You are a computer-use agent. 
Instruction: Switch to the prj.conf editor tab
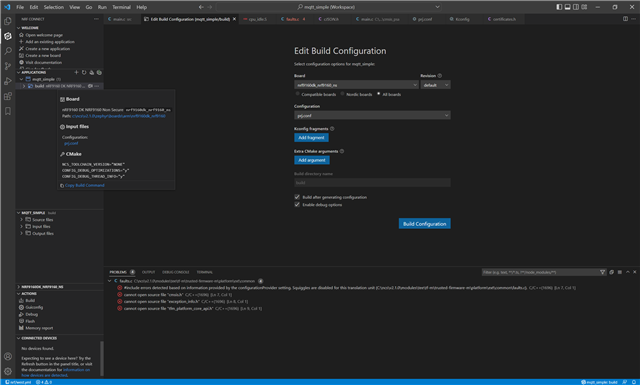tap(424, 19)
